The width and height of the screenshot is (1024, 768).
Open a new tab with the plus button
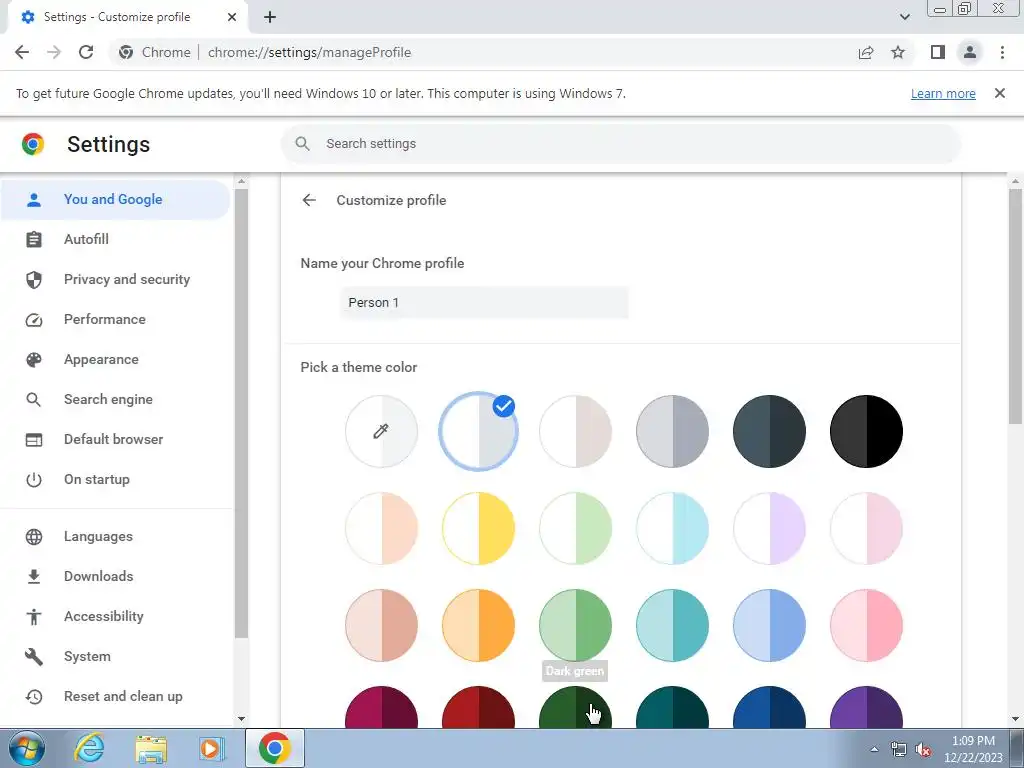(270, 17)
